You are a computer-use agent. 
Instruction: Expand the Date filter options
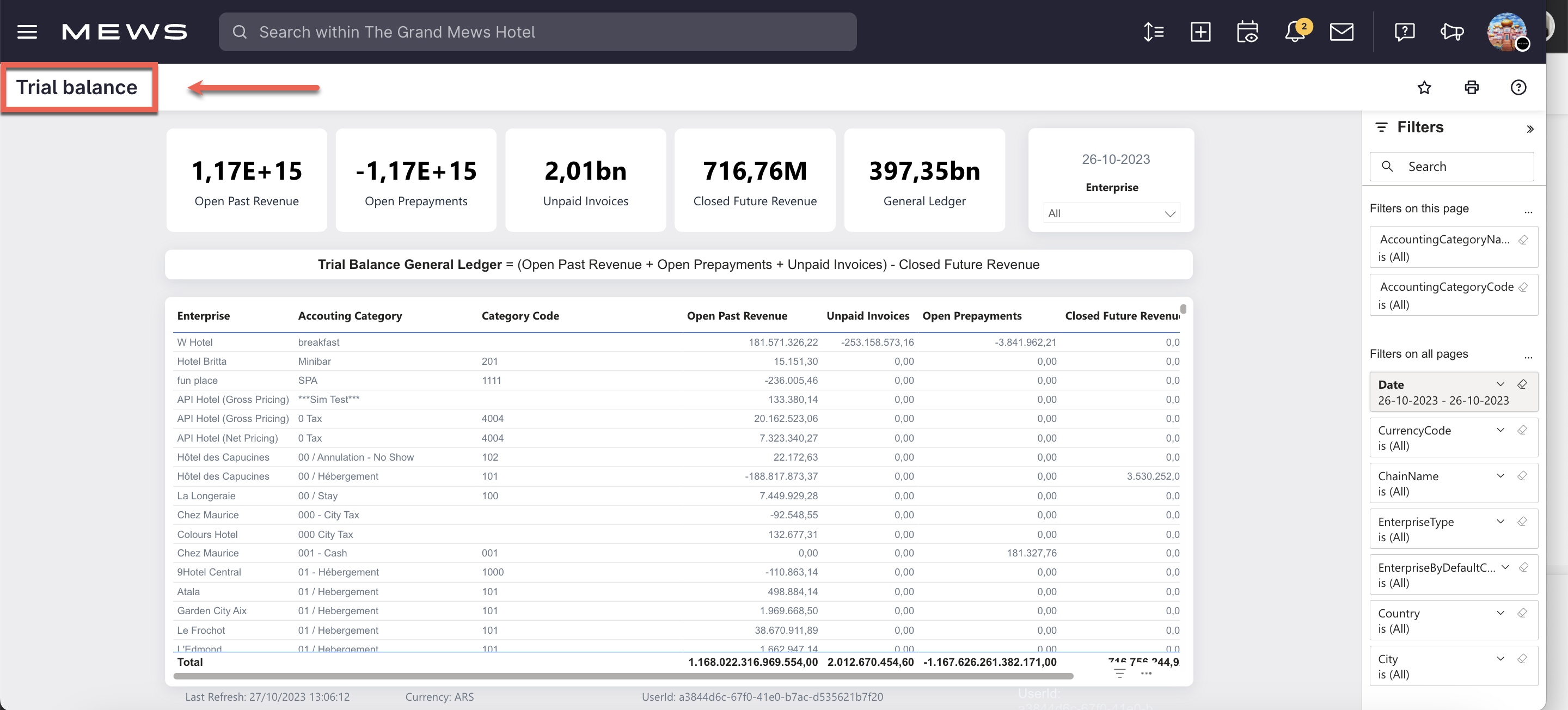point(1500,384)
